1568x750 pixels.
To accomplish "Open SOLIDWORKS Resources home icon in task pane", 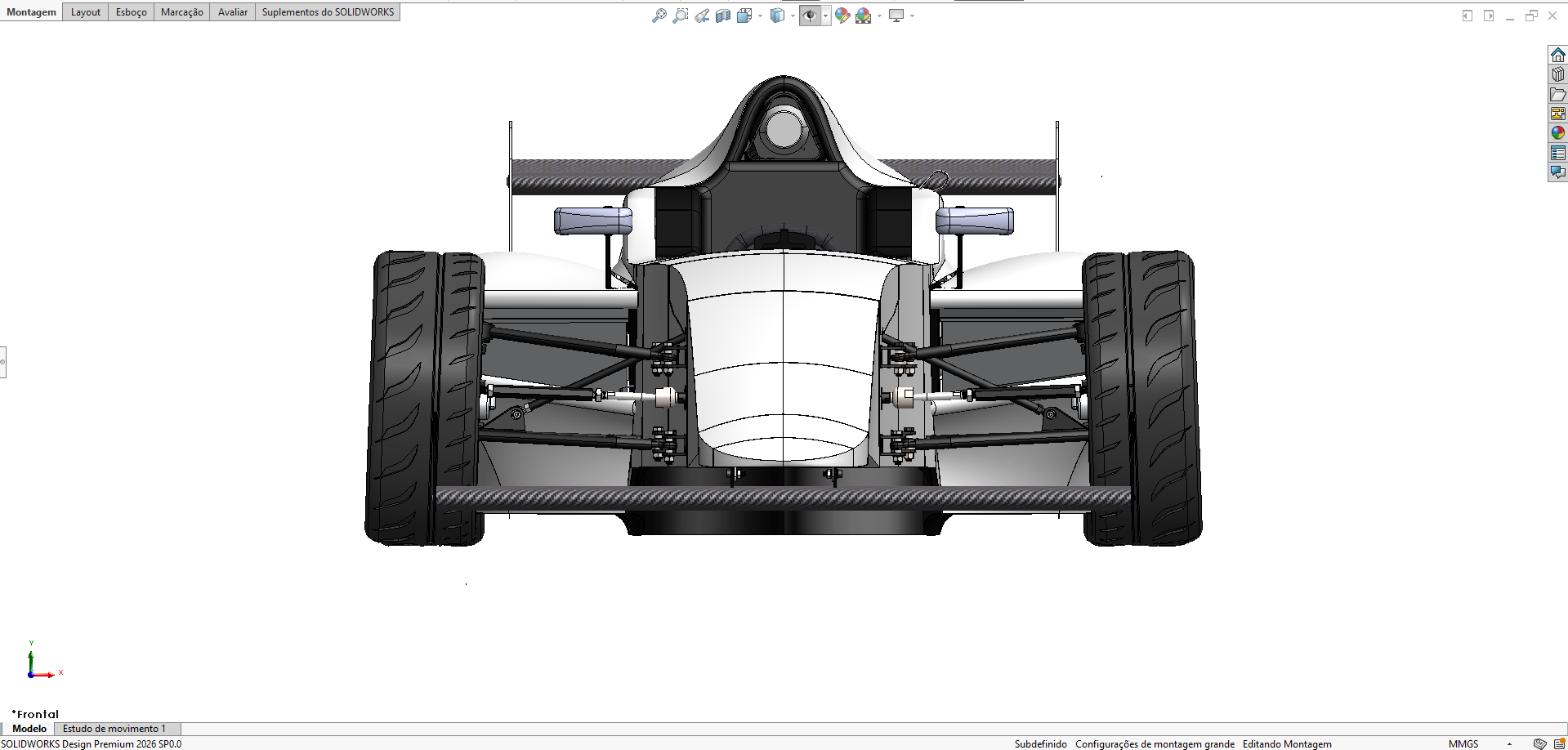I will (1558, 55).
